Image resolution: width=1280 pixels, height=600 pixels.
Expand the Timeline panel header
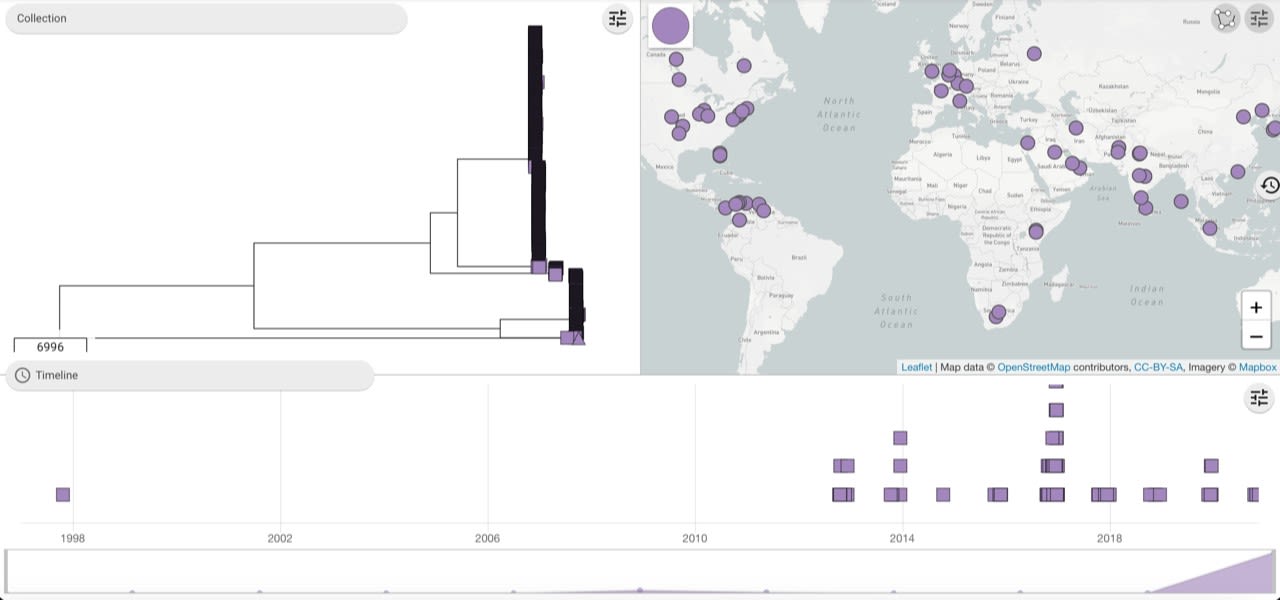190,375
